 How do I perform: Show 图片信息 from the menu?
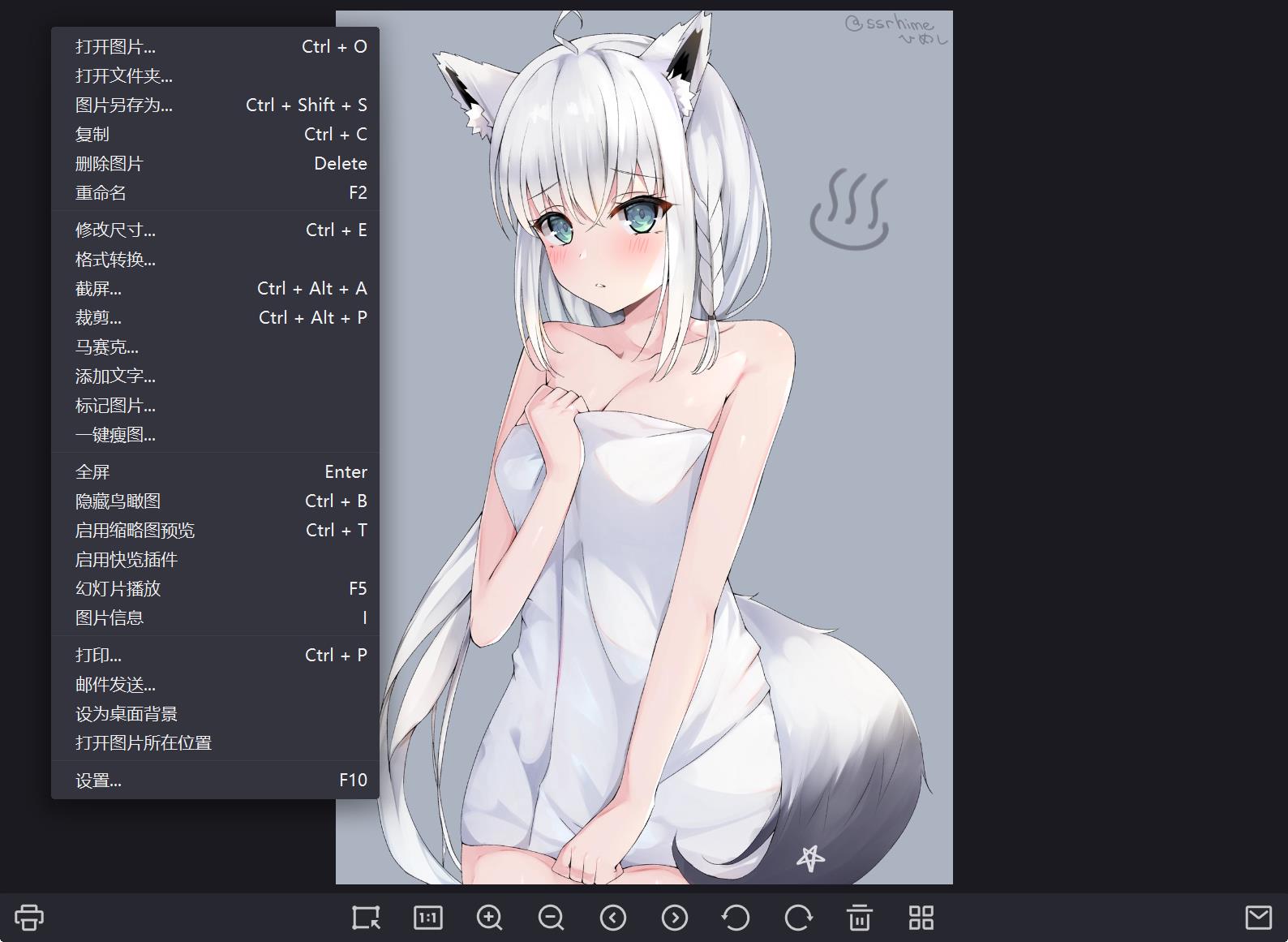(x=215, y=618)
